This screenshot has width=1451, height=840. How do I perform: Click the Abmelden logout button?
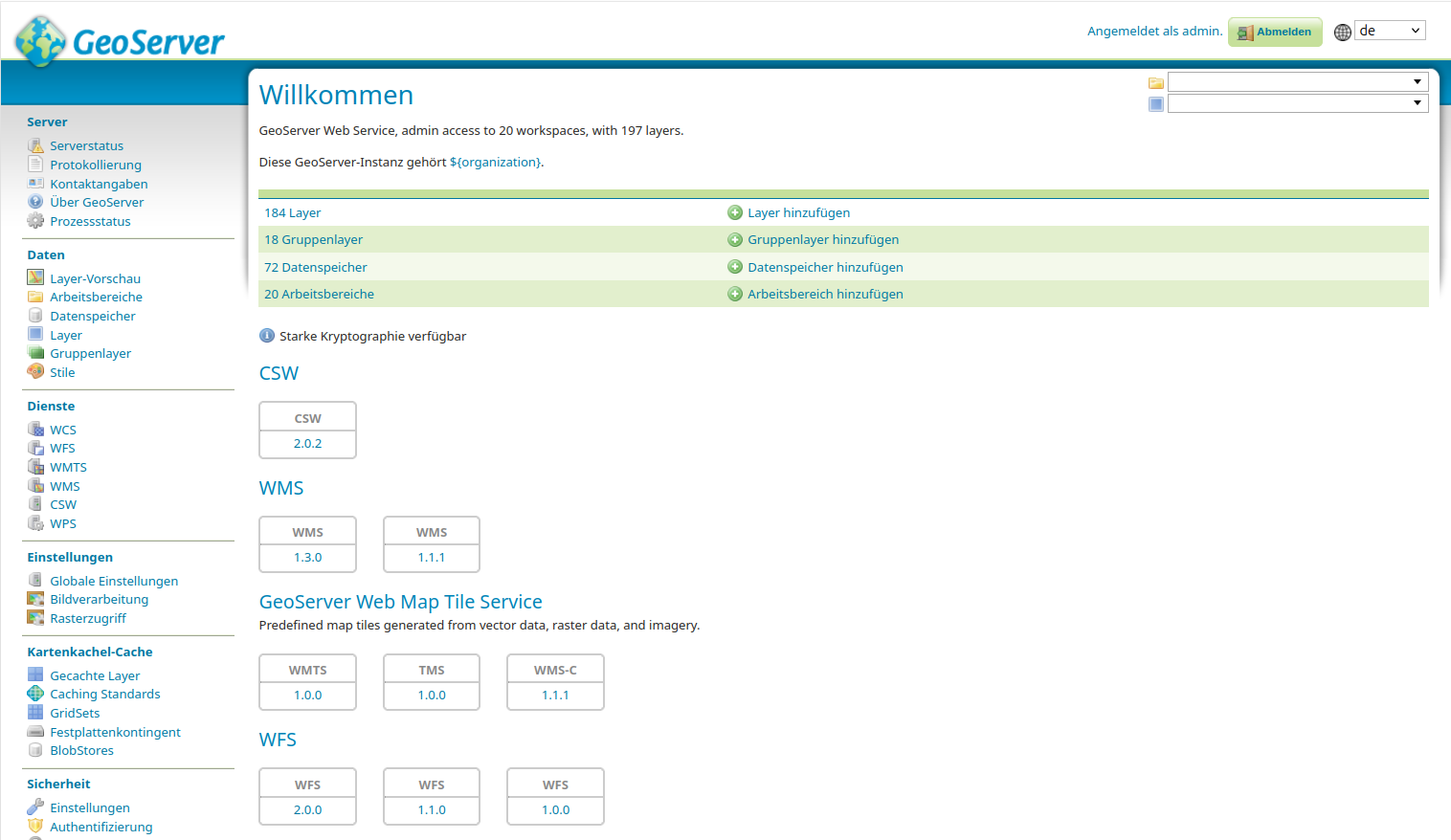[x=1274, y=32]
